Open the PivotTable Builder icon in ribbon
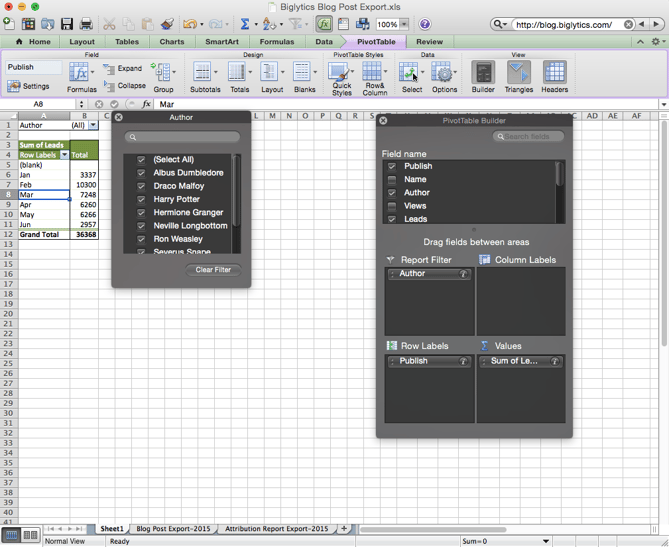669x547 pixels. pos(483,75)
